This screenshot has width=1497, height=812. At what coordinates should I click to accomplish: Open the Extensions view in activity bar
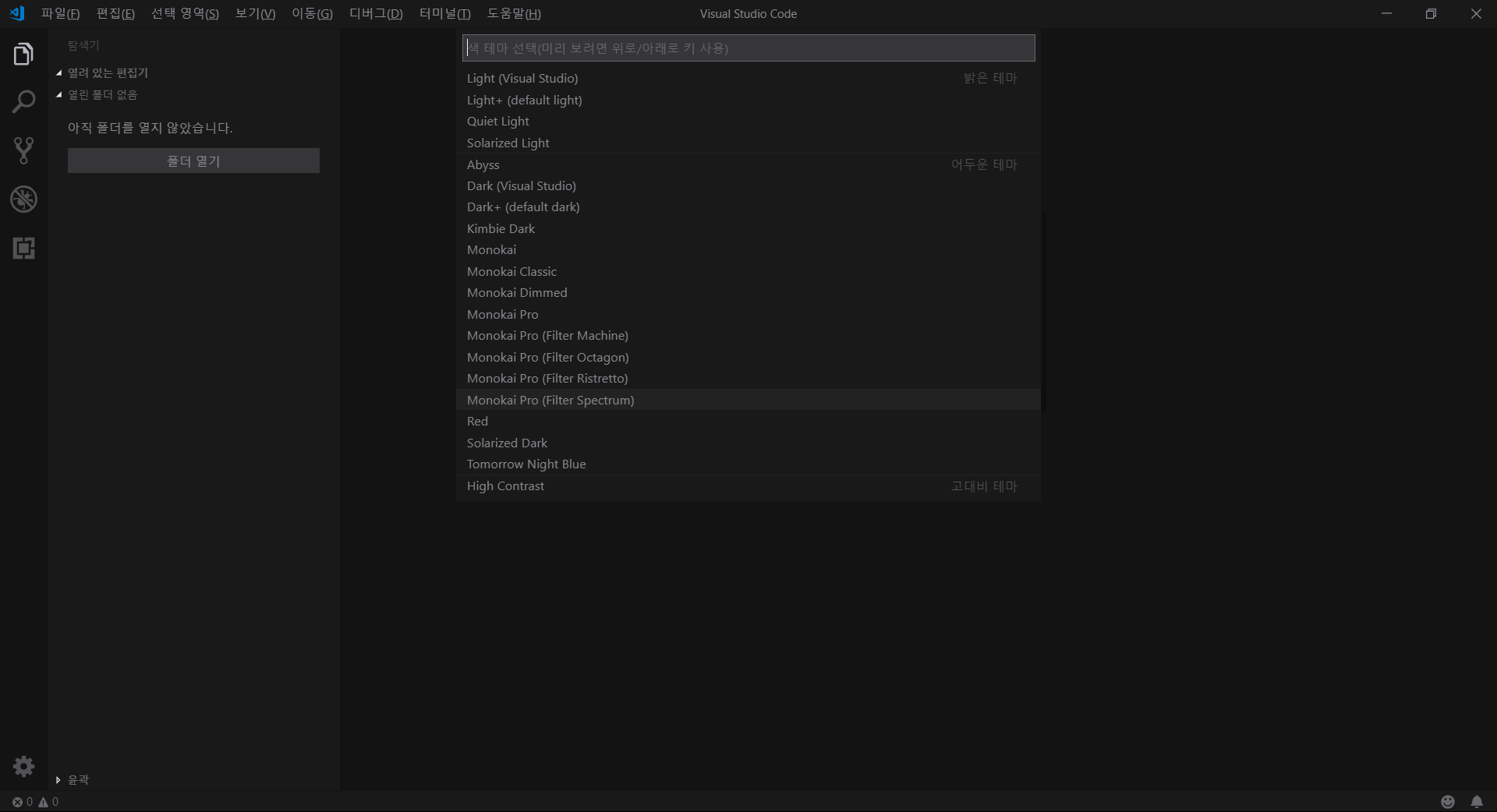(23, 248)
